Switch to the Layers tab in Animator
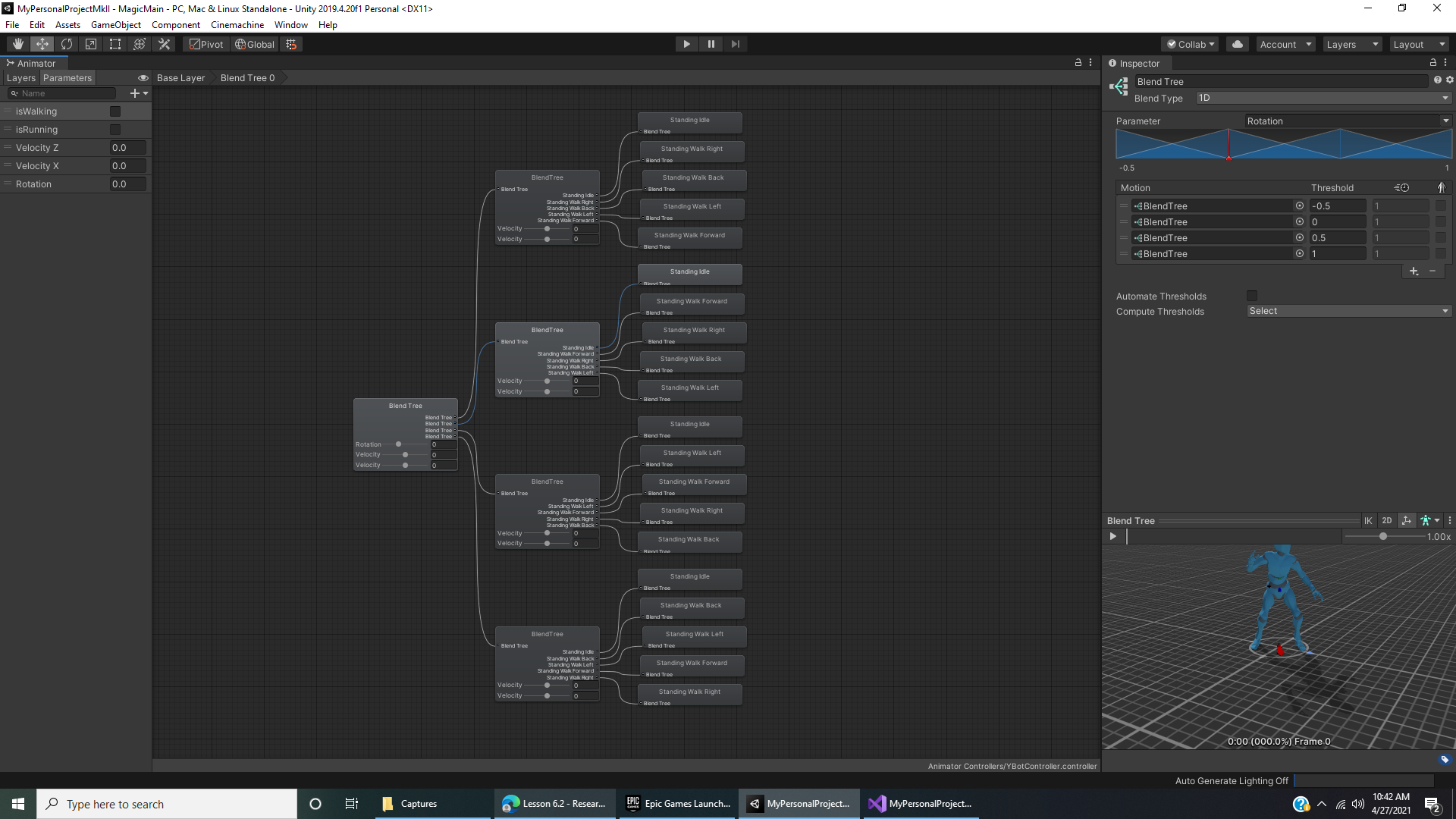The width and height of the screenshot is (1456, 819). coord(20,77)
